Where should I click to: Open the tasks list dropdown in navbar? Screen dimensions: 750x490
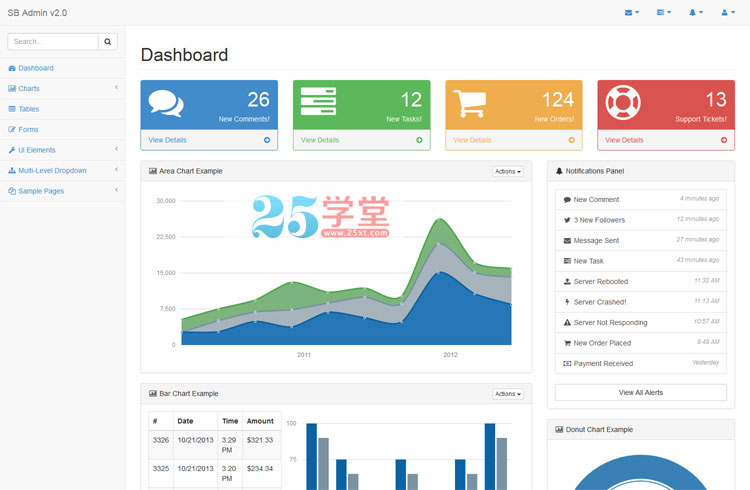pos(663,12)
